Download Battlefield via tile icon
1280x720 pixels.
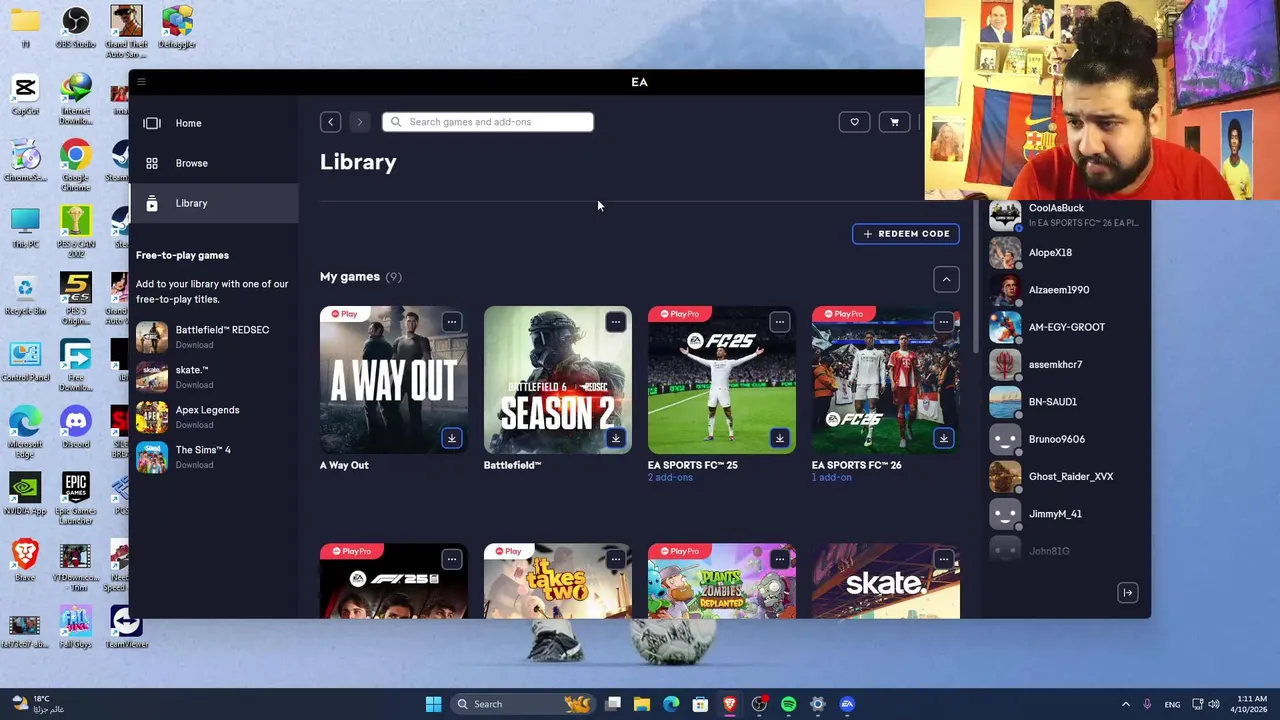tap(616, 438)
